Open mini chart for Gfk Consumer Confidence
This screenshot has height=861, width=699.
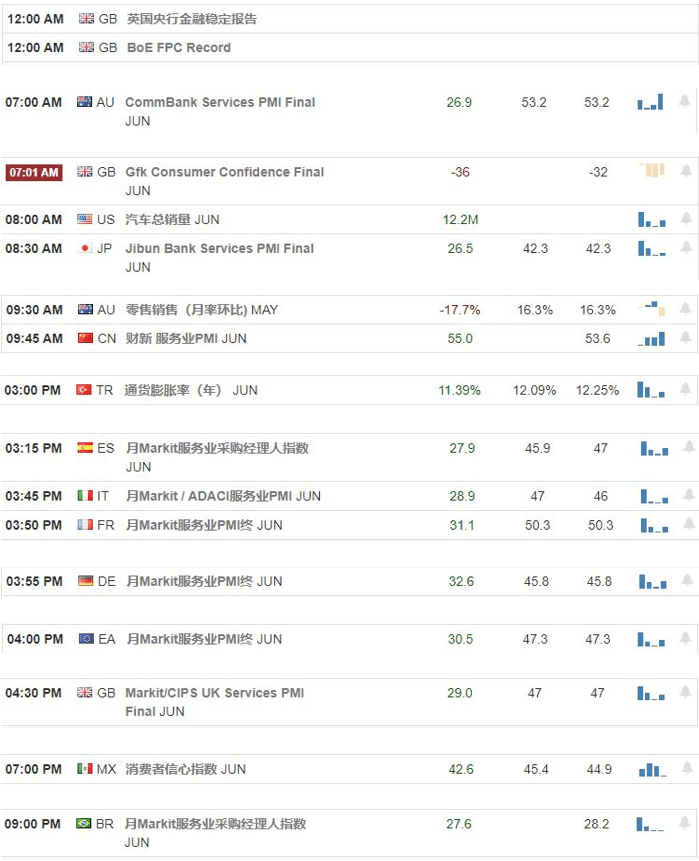click(x=652, y=170)
